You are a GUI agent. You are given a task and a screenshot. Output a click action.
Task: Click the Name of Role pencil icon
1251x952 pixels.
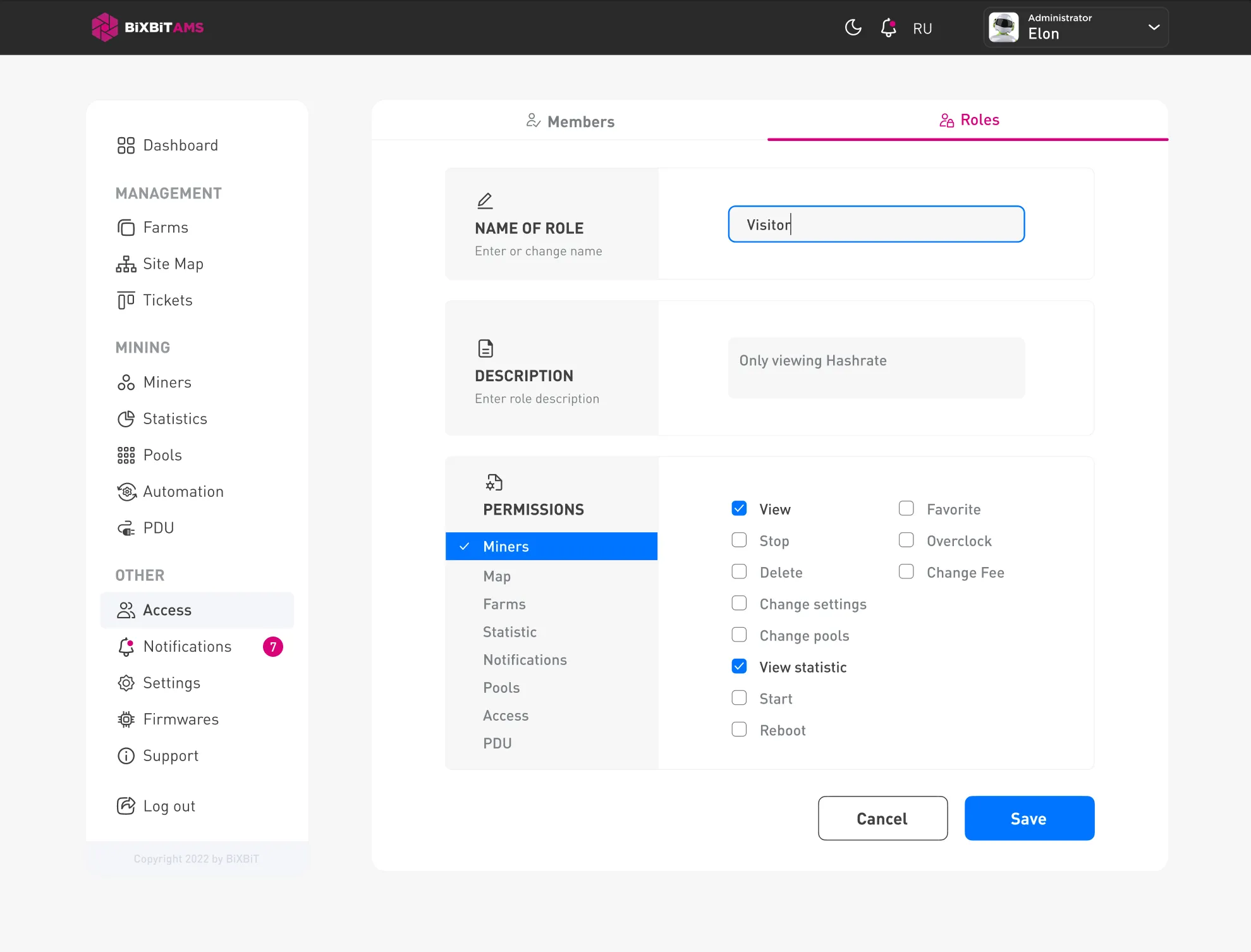[x=485, y=201]
